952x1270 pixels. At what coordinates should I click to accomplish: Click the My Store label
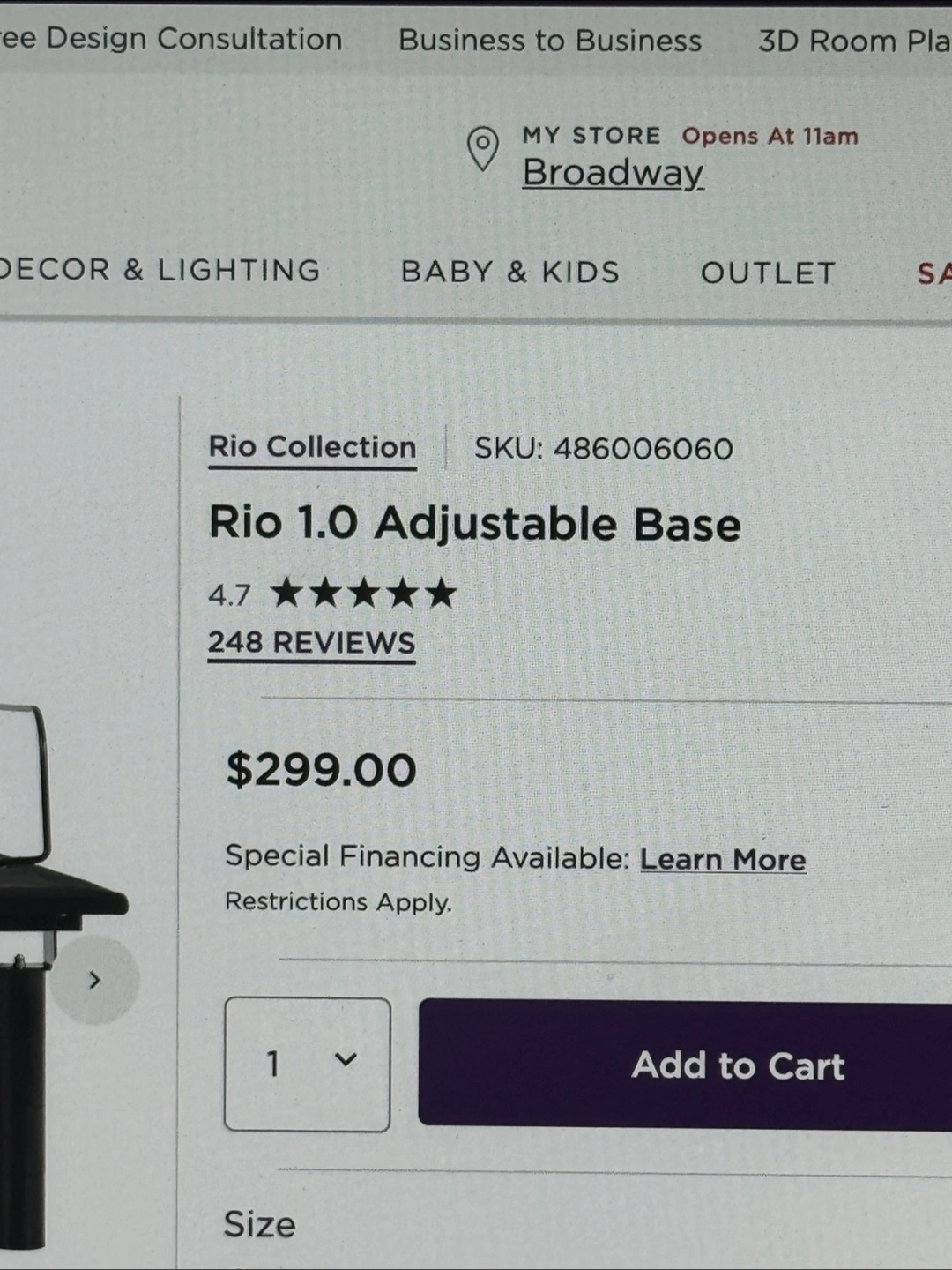click(x=591, y=135)
